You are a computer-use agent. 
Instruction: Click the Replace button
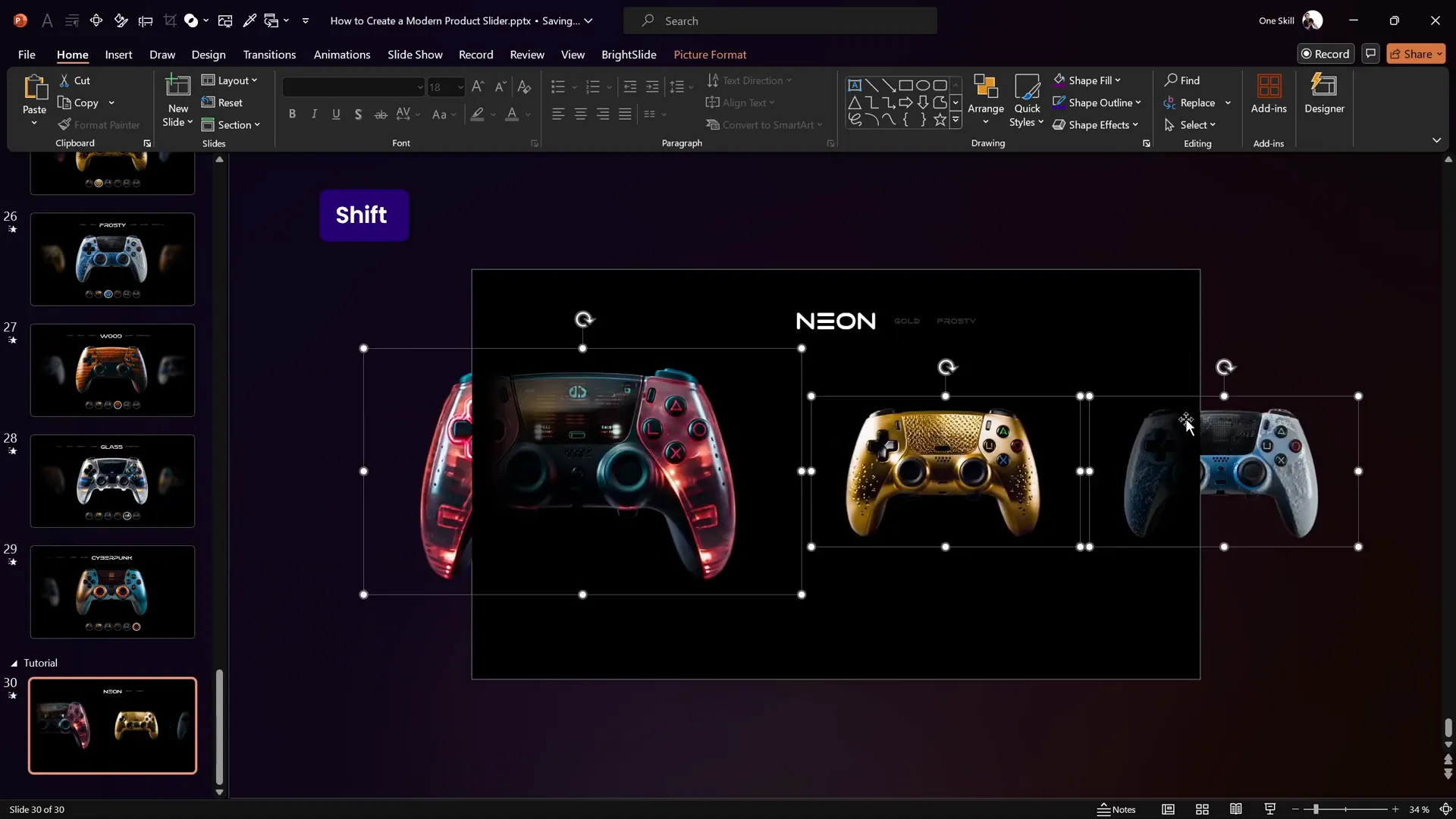[1190, 102]
